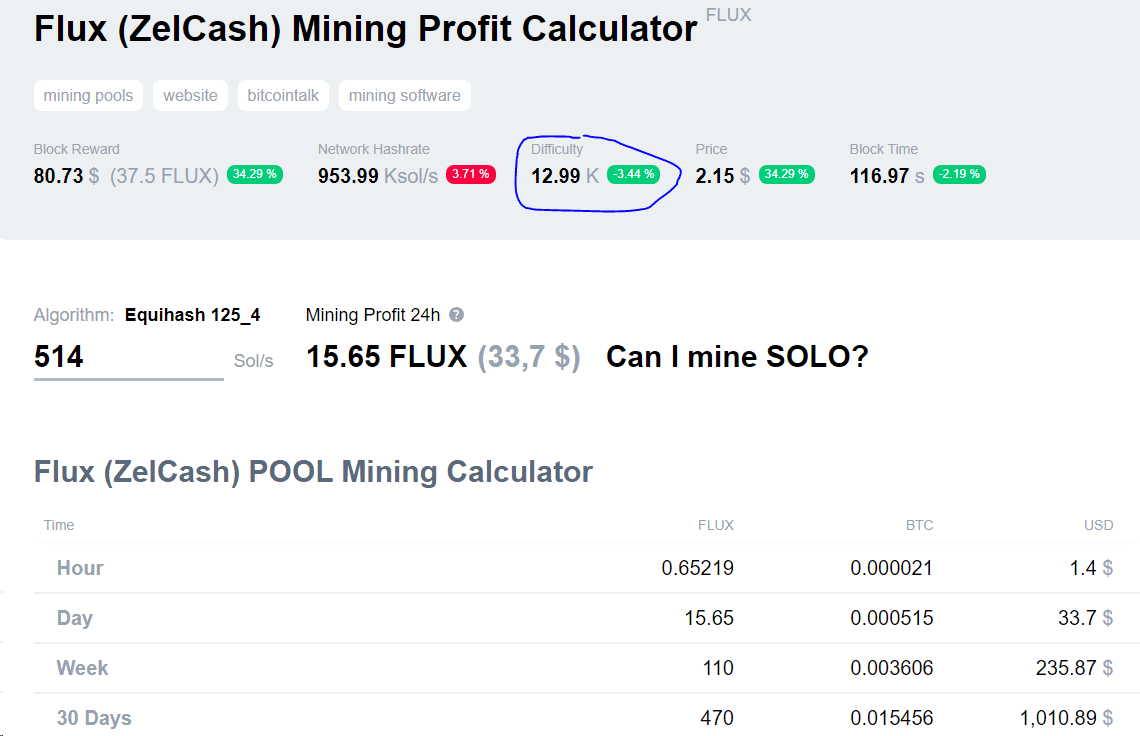Select the 33.7 $ daily USD cell
The image size is (1140, 736).
tap(1085, 618)
